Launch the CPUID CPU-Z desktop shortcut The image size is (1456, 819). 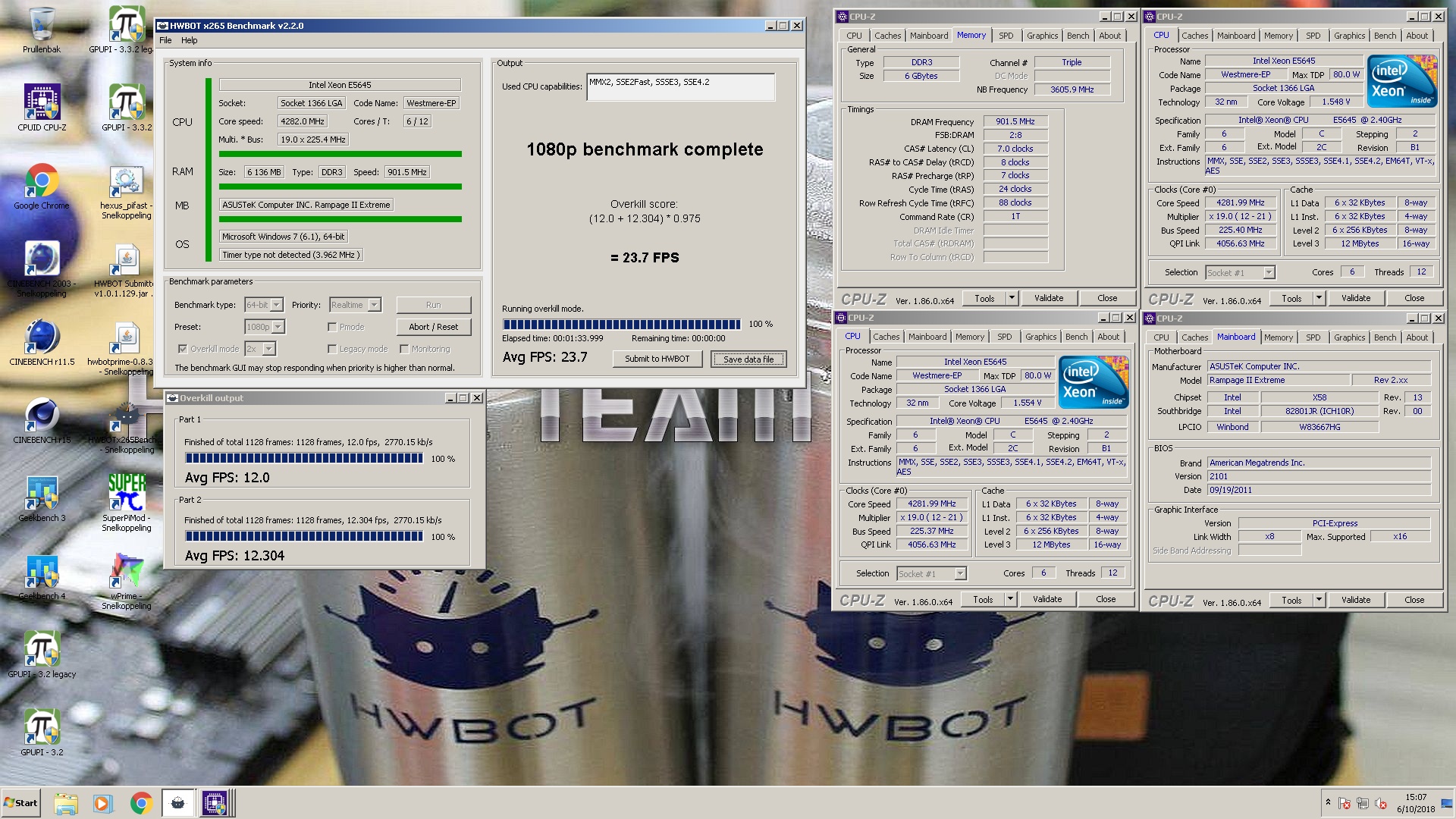pos(42,108)
